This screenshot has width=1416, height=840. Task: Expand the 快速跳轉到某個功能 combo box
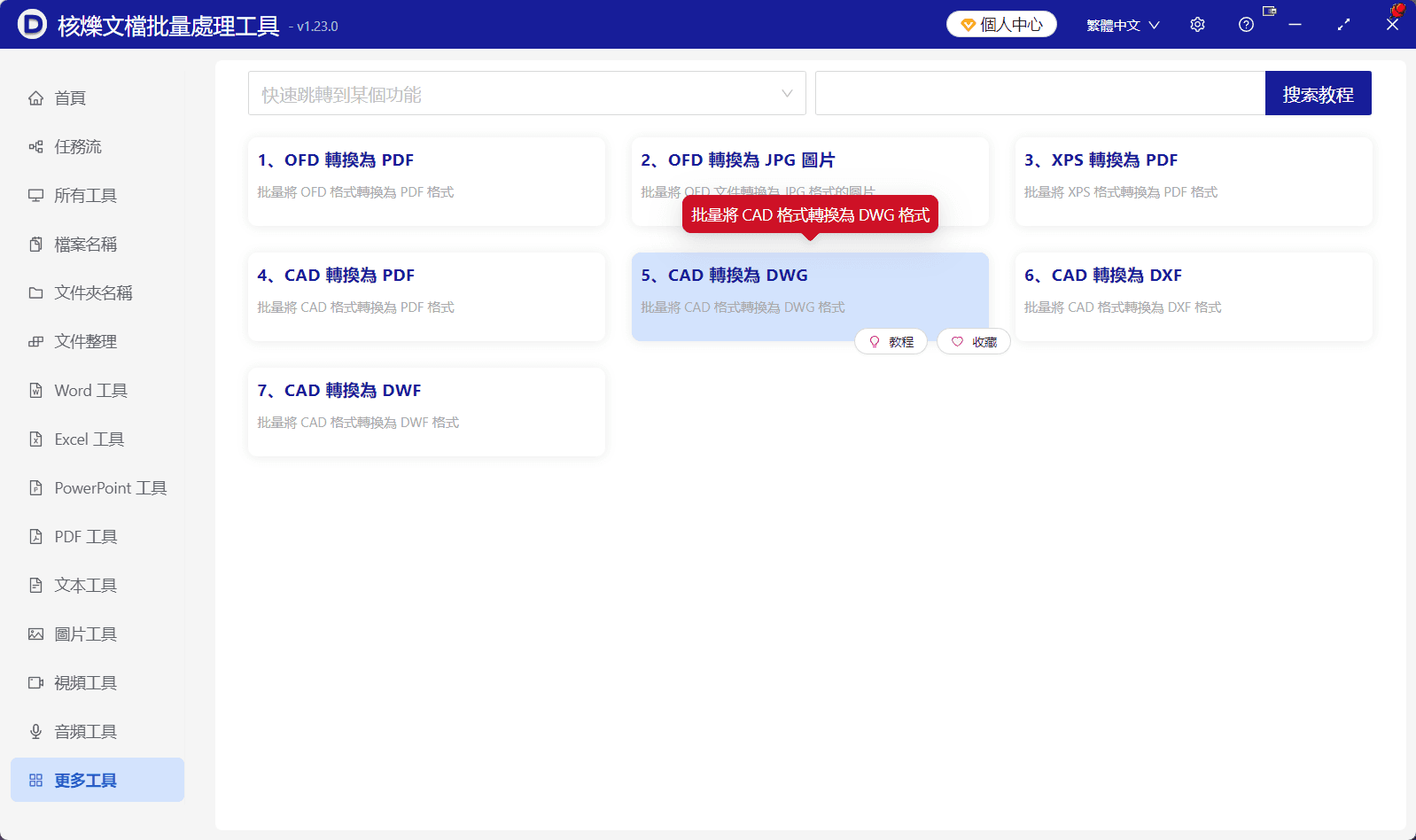point(526,93)
